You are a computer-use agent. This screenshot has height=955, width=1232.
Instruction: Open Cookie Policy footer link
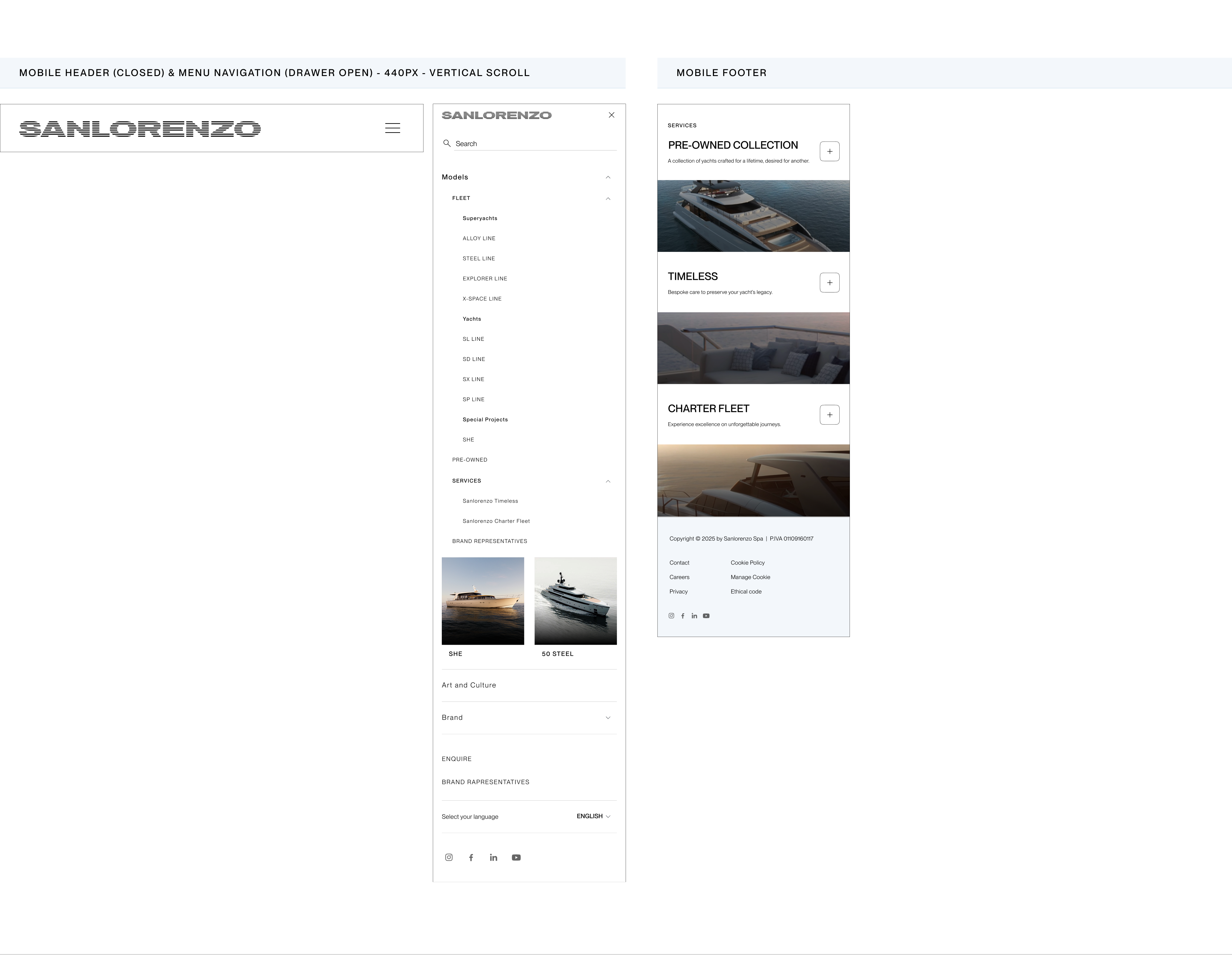tap(748, 563)
